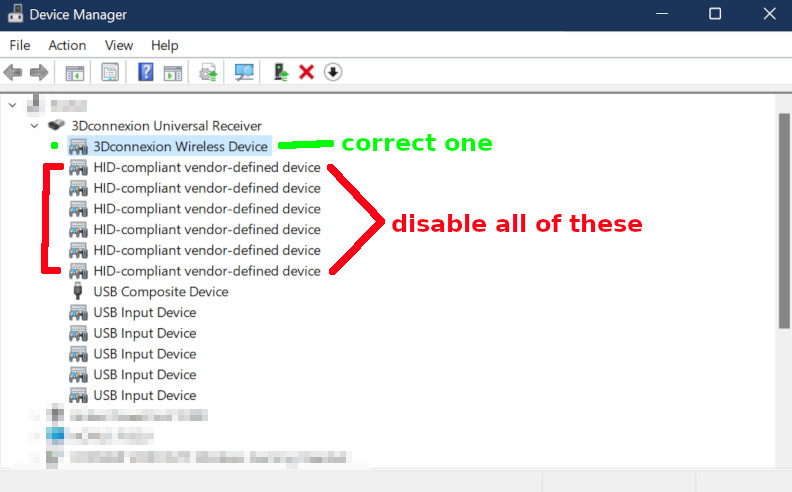Viewport: 792px width, 492px height.
Task: Toggle the action pane toolbar icon
Action: click(173, 73)
